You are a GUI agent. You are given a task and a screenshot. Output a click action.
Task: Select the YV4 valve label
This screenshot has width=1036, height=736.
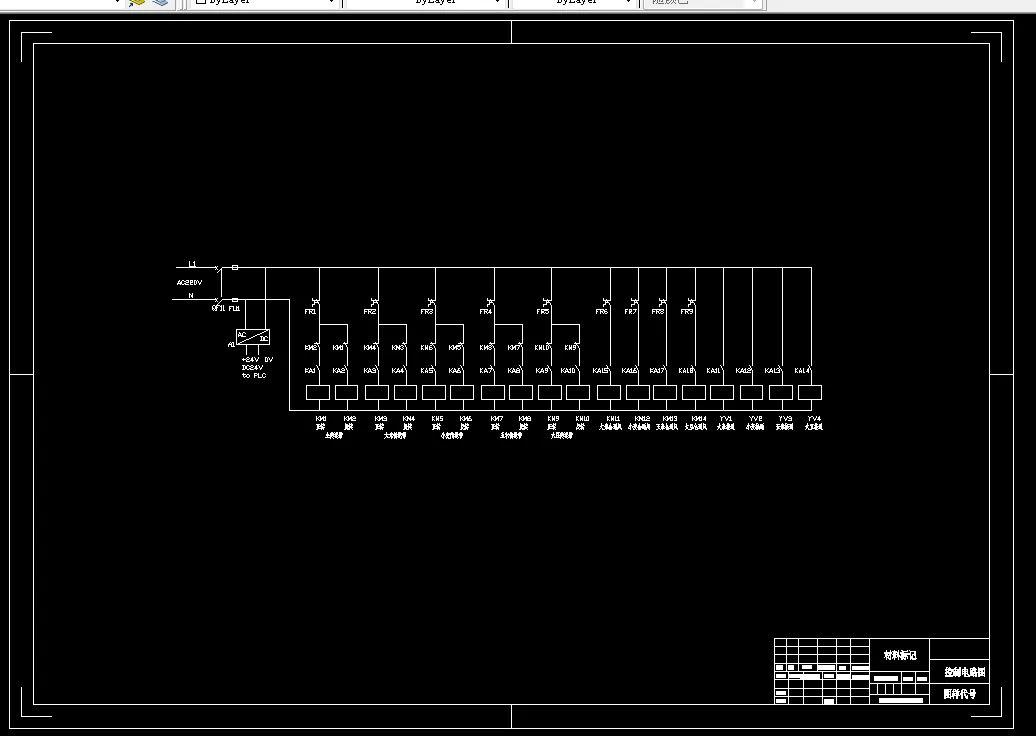pyautogui.click(x=814, y=419)
